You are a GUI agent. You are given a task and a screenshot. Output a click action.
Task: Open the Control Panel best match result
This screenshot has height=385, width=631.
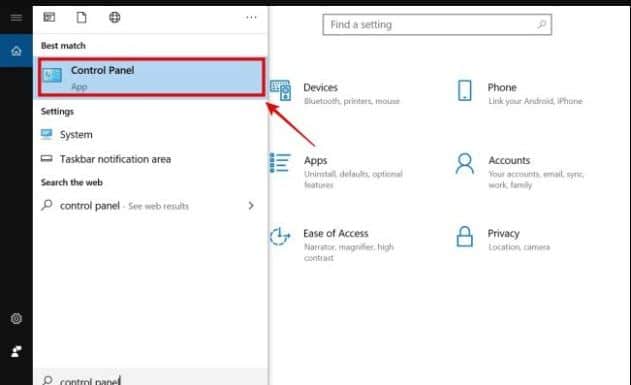coord(152,78)
